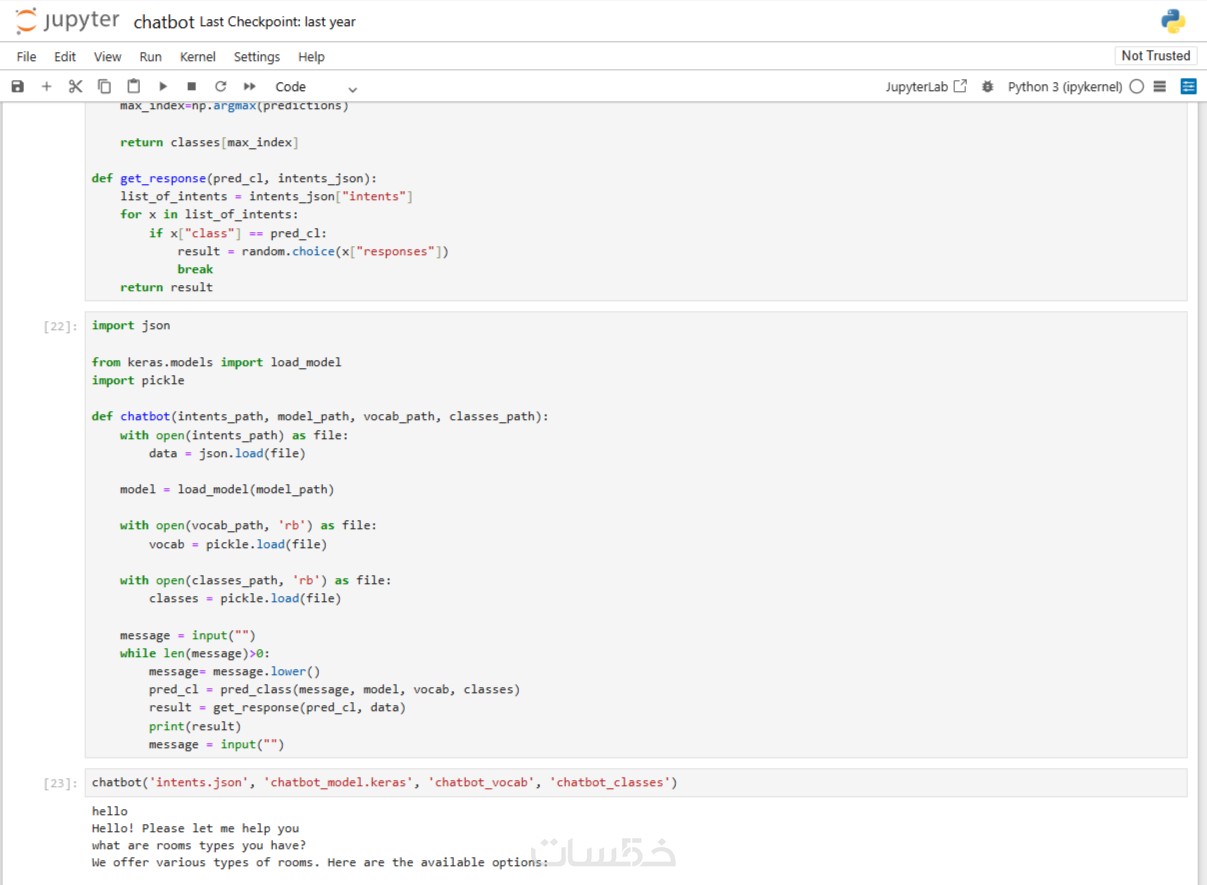The image size is (1207, 885).
Task: Cut the selected cell with scissors icon
Action: [75, 87]
